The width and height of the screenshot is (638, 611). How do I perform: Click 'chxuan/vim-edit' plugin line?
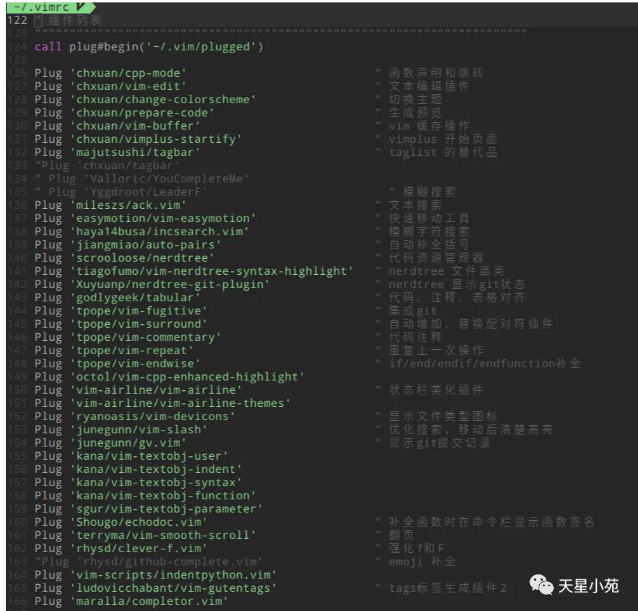pos(110,86)
